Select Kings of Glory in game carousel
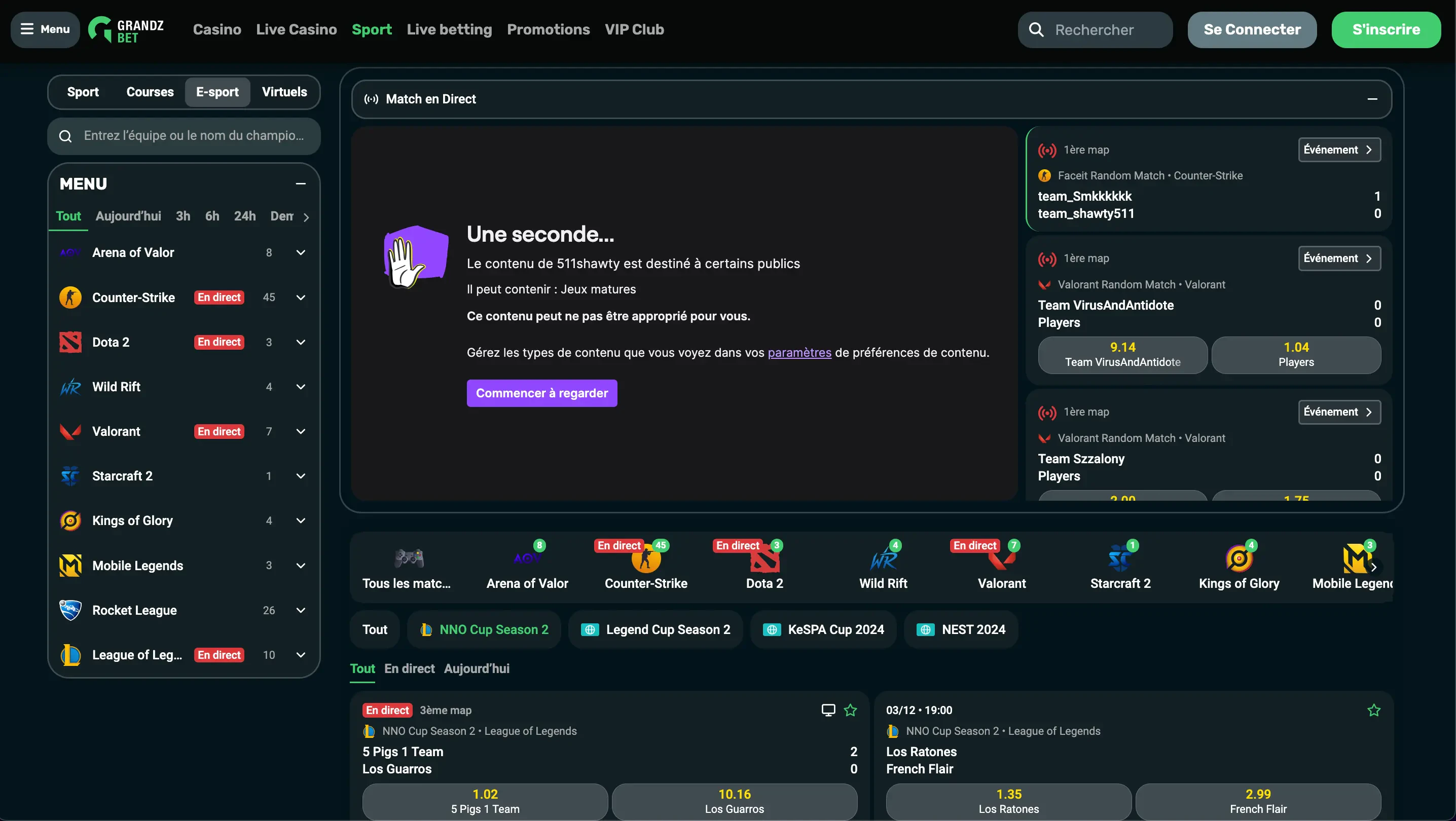The height and width of the screenshot is (821, 1456). coord(1239,567)
